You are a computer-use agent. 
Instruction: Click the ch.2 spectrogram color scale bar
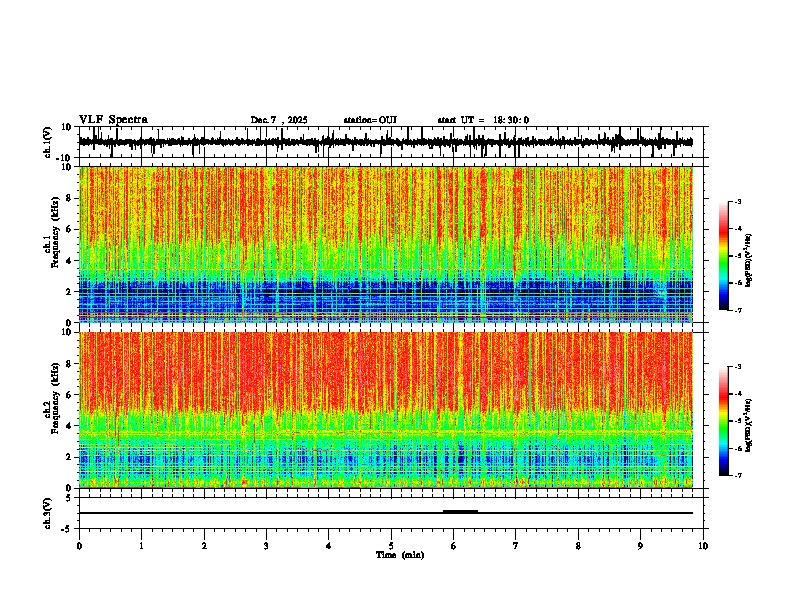click(x=723, y=421)
